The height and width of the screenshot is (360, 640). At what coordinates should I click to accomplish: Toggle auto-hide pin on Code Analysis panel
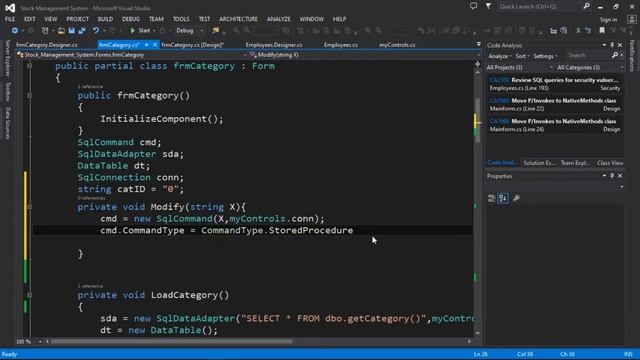tap(612, 45)
